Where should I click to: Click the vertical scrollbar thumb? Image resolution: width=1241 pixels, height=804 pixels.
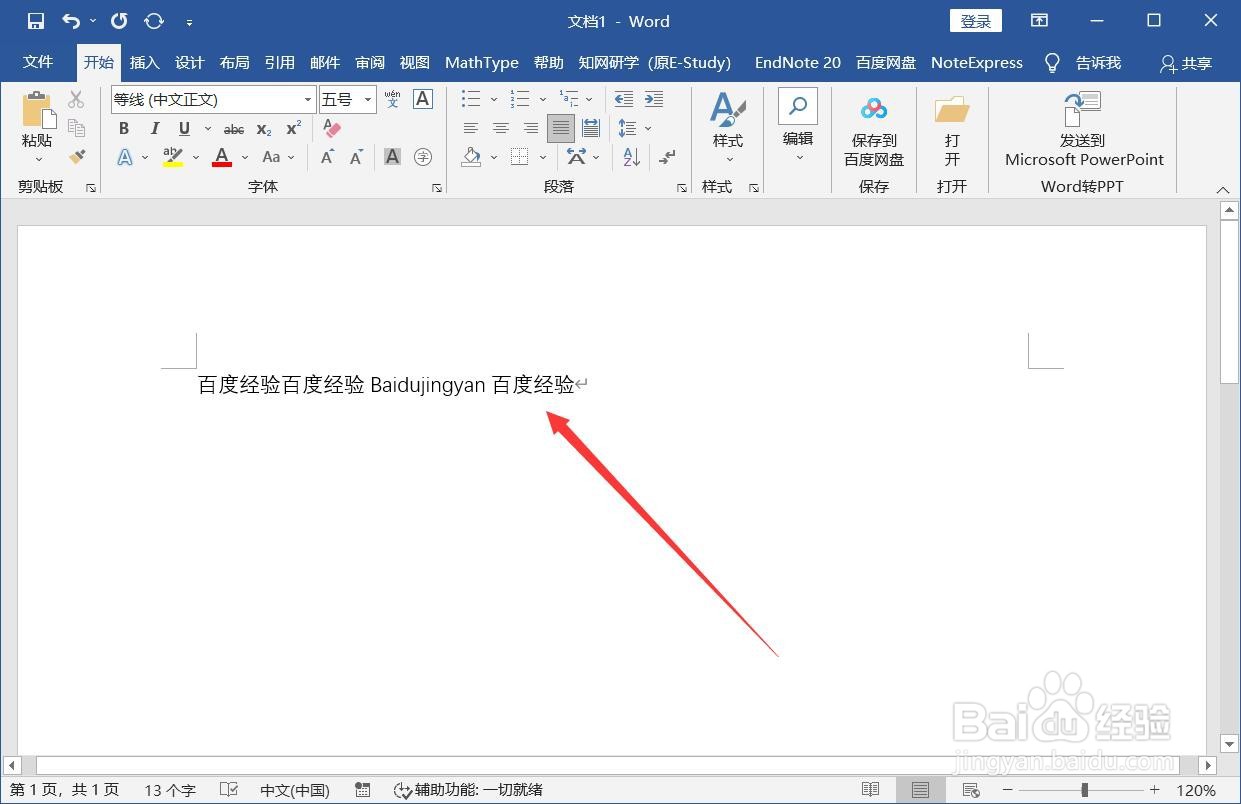pos(1230,302)
